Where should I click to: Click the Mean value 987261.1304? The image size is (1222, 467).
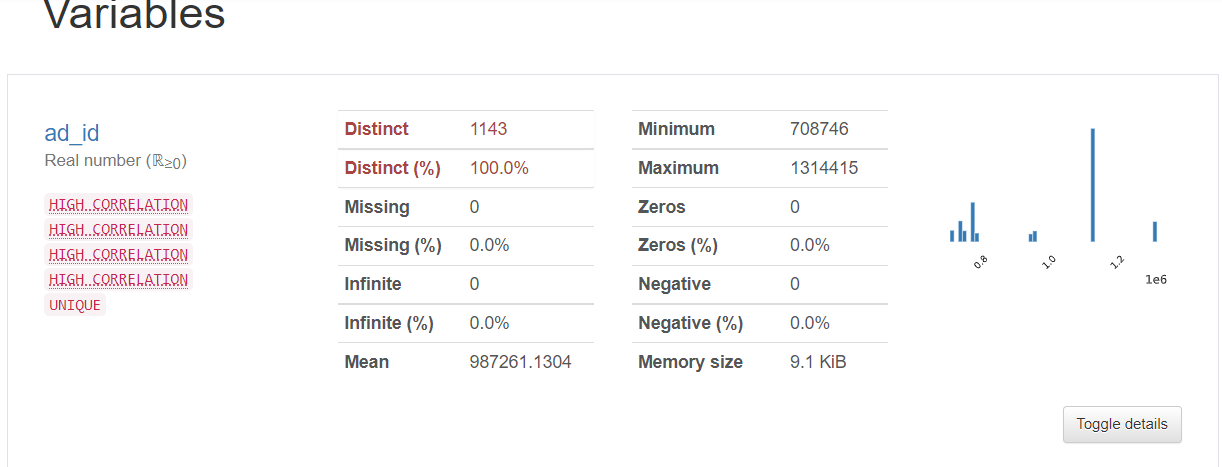click(x=520, y=362)
